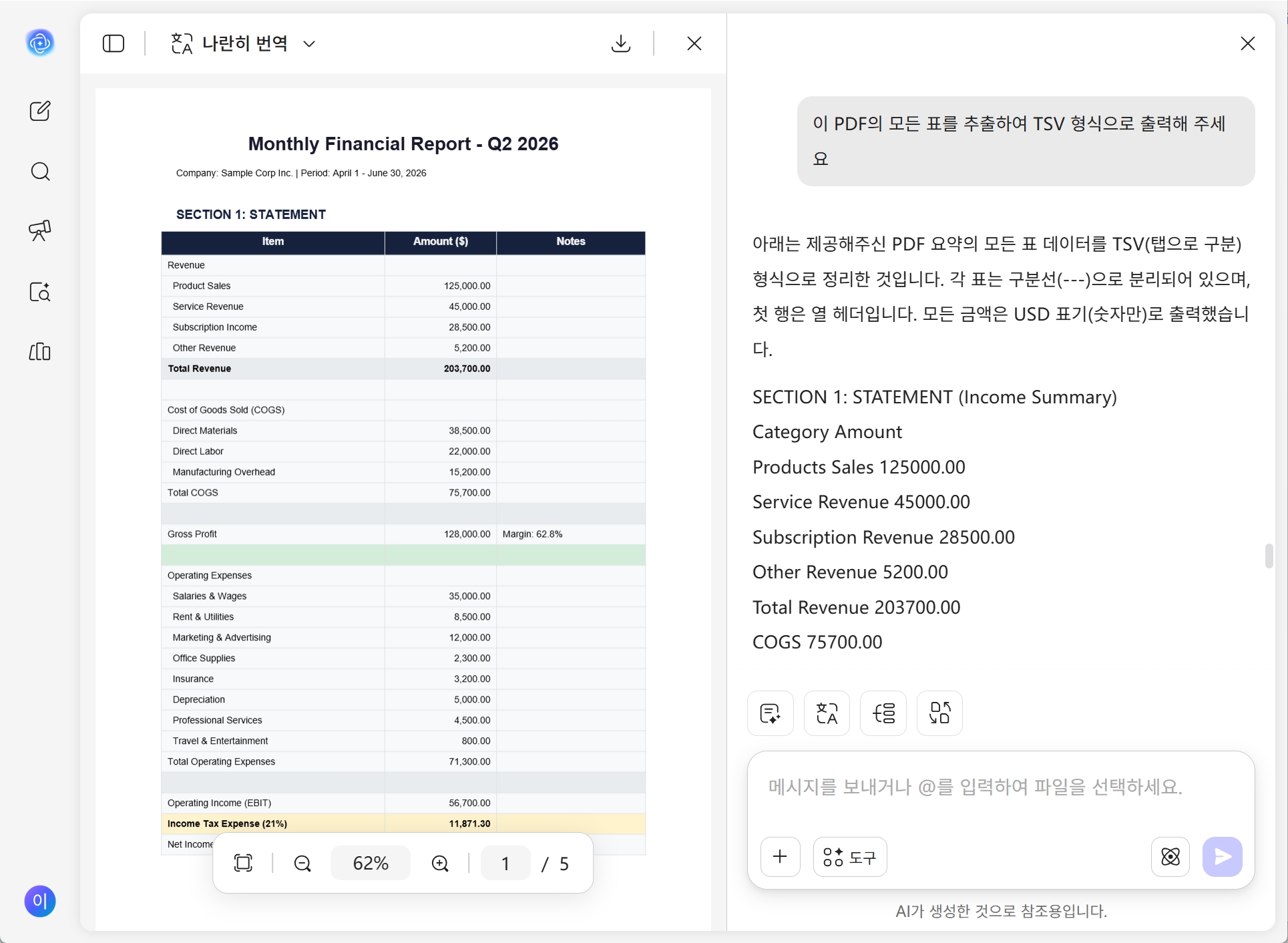
Task: Close the PDF viewer panel
Action: [x=694, y=43]
